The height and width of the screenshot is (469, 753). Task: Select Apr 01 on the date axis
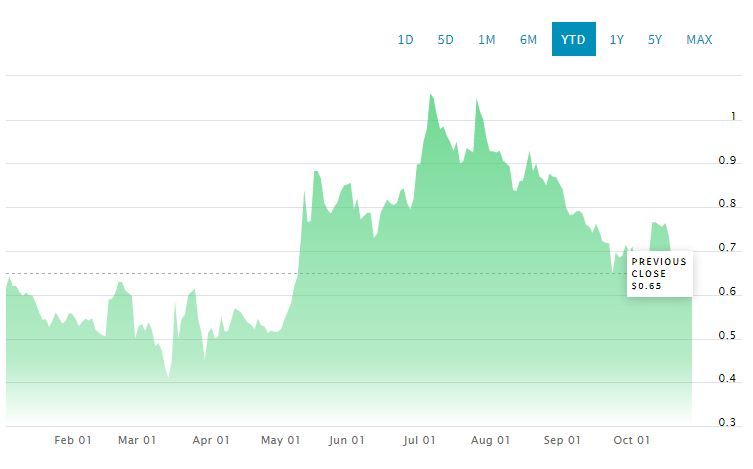tap(211, 440)
